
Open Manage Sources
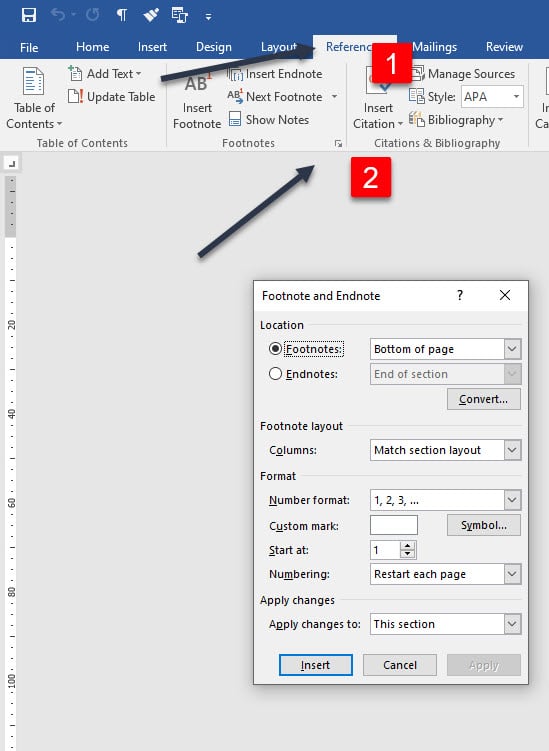[463, 74]
